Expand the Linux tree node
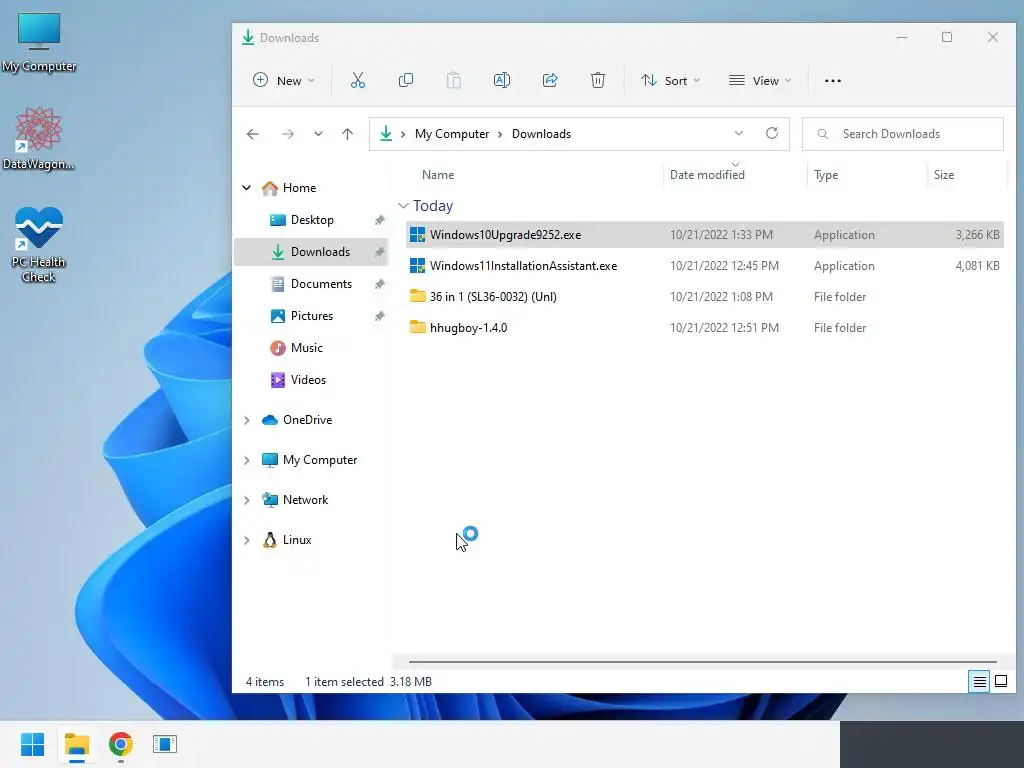The height and width of the screenshot is (768, 1024). tap(247, 541)
